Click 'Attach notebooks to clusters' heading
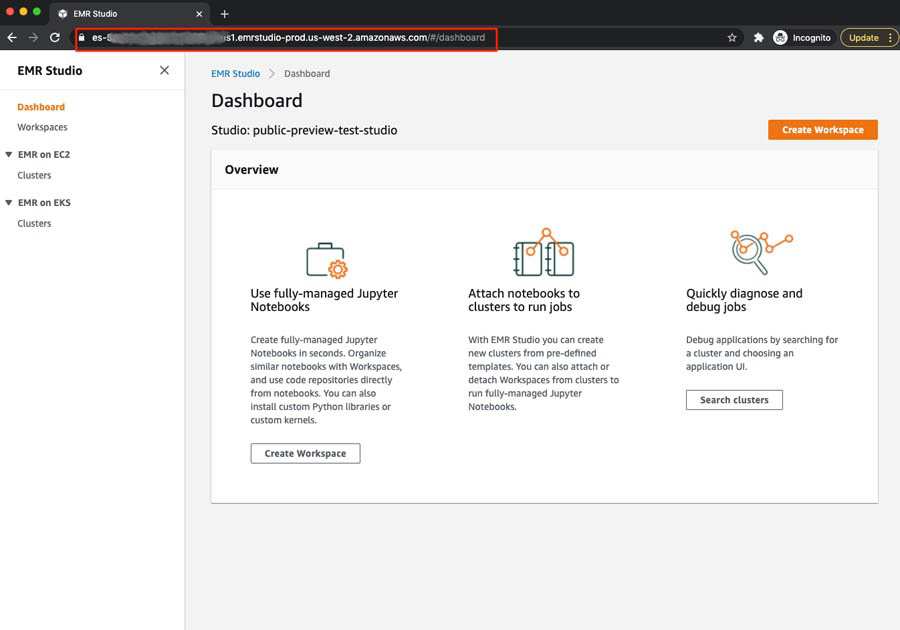Image resolution: width=900 pixels, height=630 pixels. [524, 300]
